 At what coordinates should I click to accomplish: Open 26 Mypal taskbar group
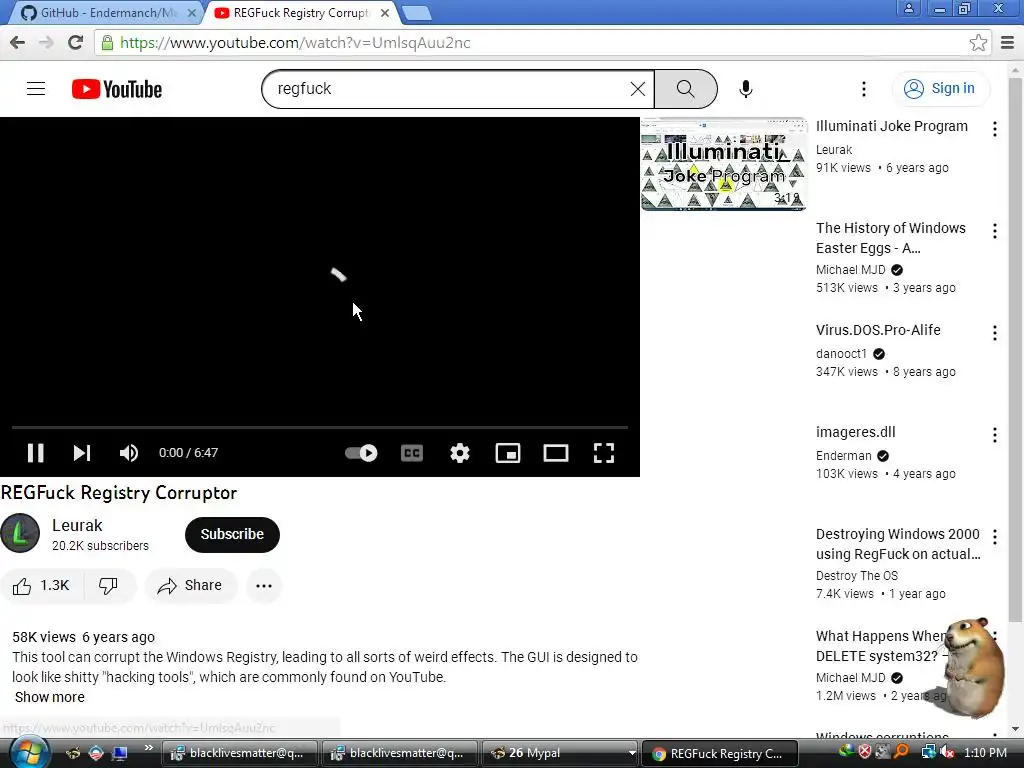click(x=559, y=753)
